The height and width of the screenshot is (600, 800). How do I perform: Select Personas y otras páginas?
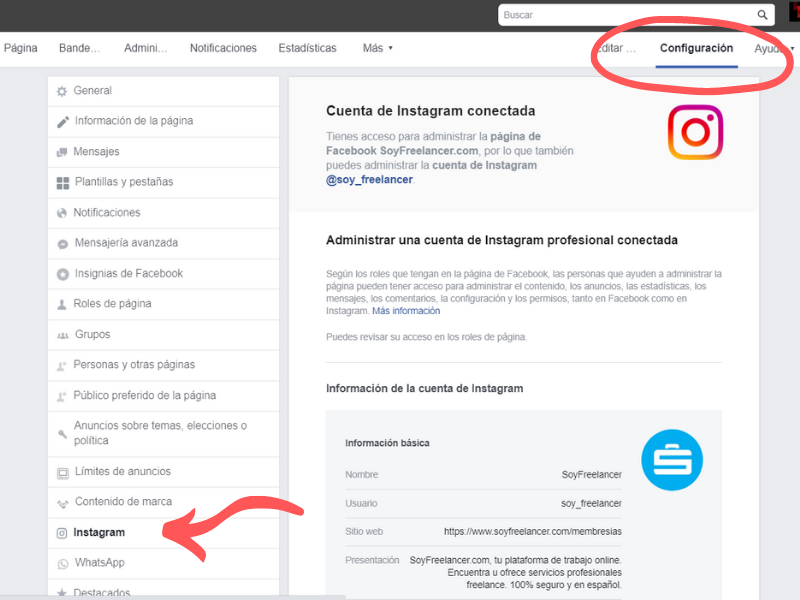tap(163, 365)
